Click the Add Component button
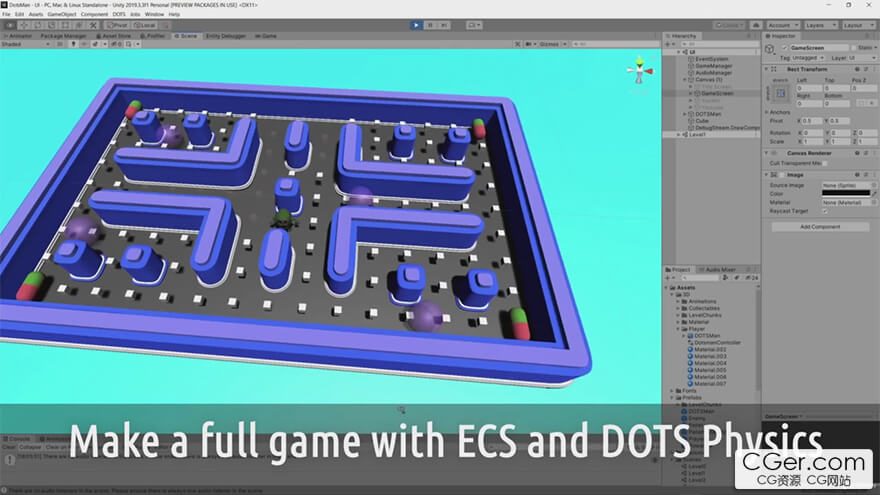 820,227
